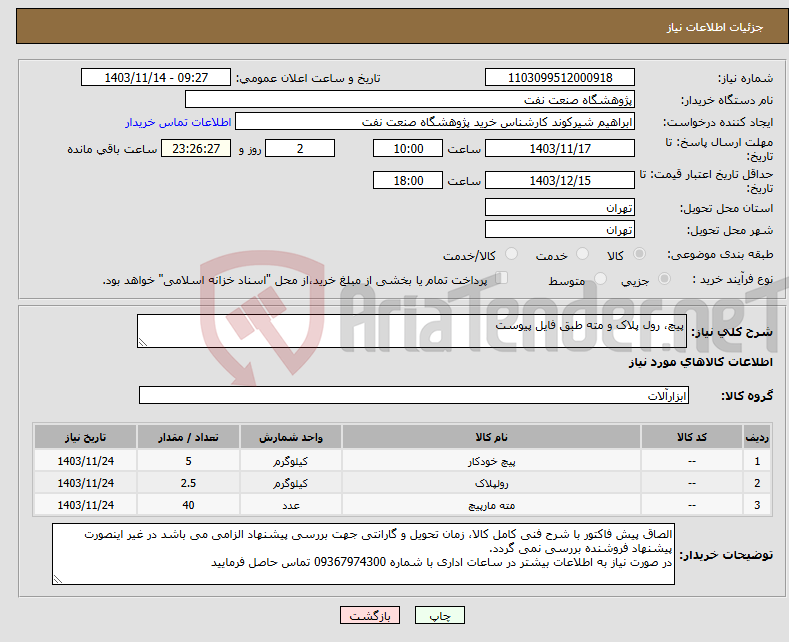Click quantity 40 in مته مارپیچ row
This screenshot has height=642, width=789.
pos(188,505)
